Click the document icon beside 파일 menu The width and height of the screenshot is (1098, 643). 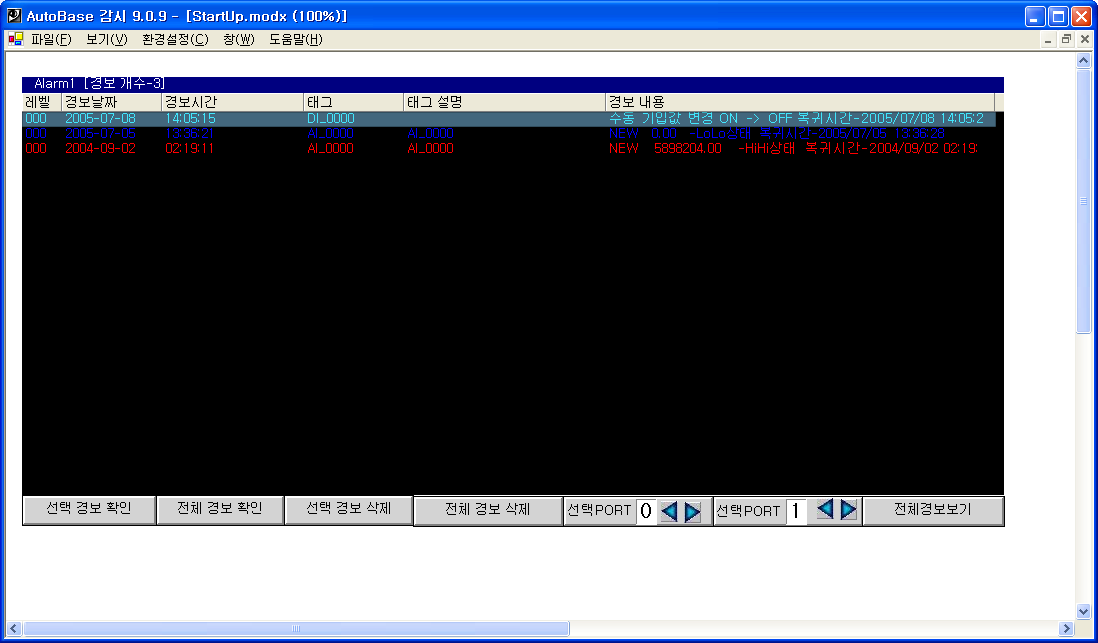tap(15, 39)
